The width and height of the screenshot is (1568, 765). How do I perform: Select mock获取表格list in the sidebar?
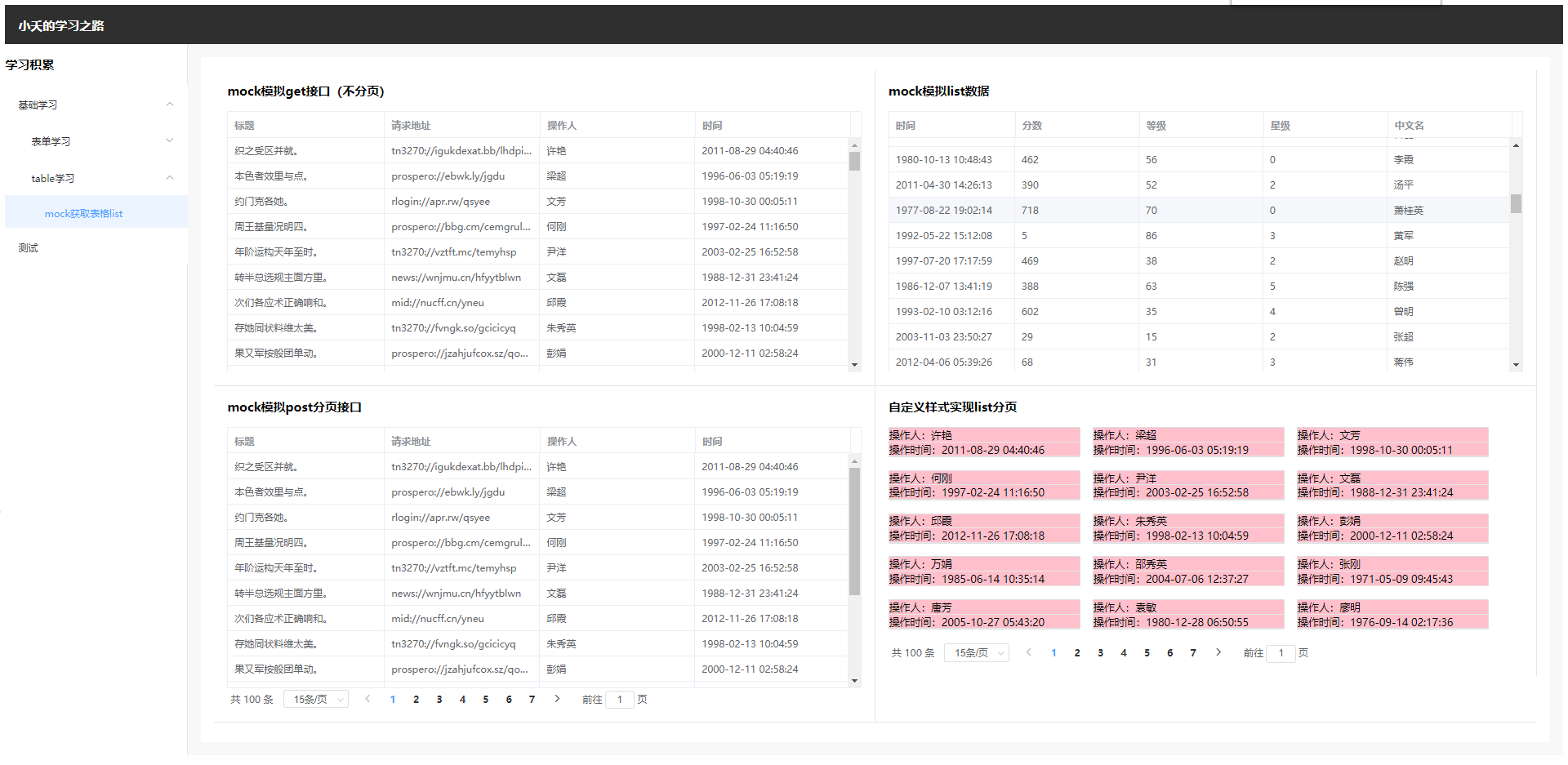[84, 212]
